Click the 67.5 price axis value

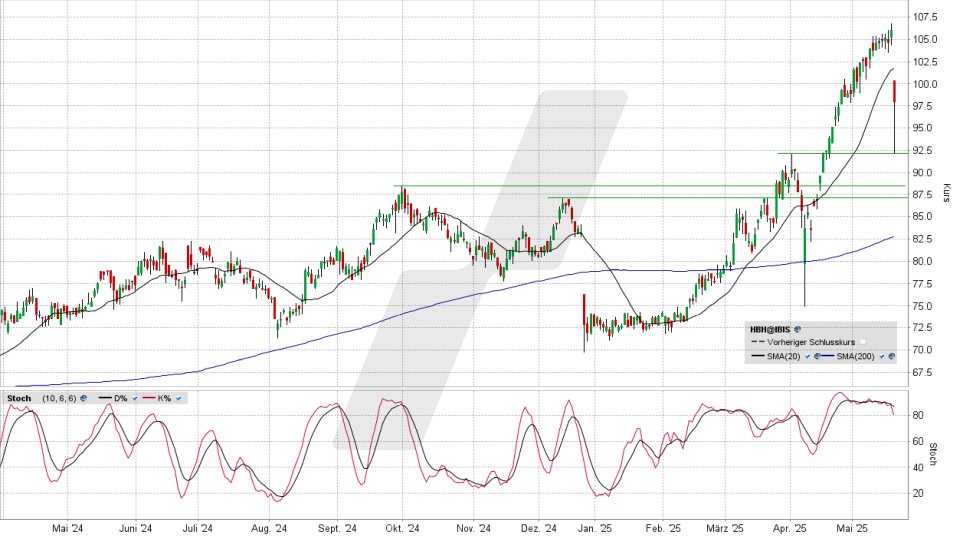tap(924, 372)
